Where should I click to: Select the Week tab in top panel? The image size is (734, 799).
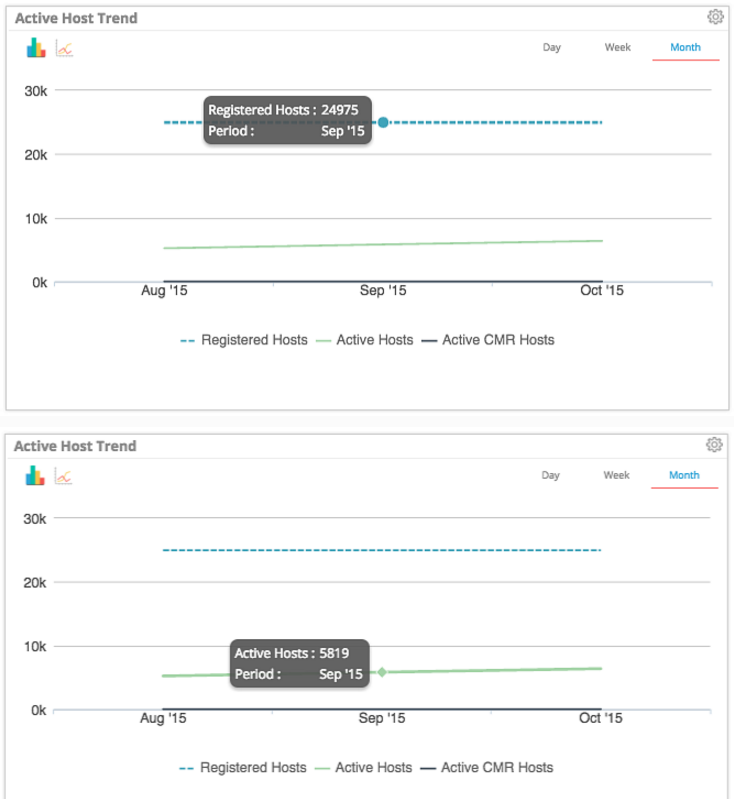[618, 47]
